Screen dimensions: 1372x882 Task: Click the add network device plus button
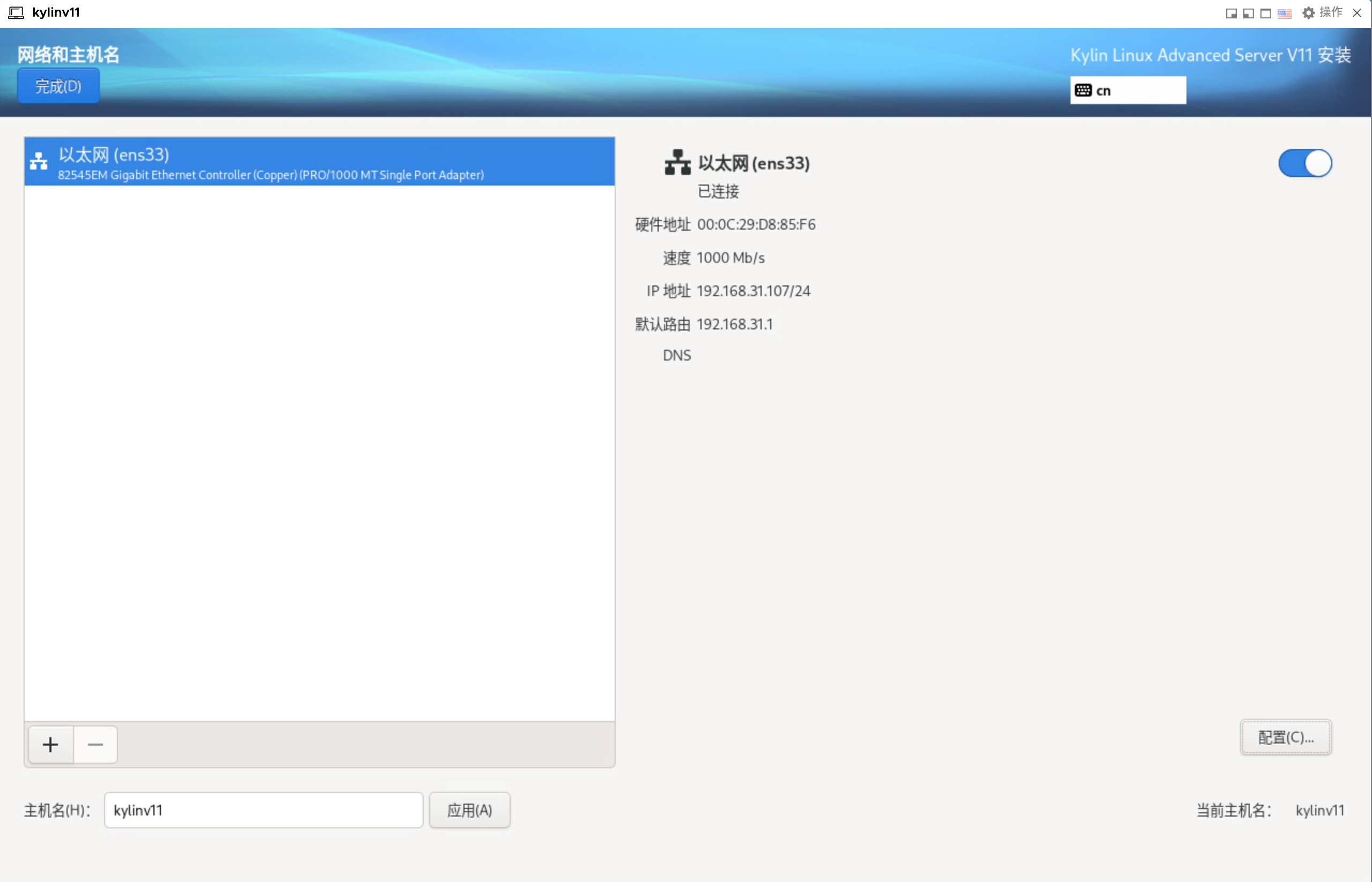point(50,745)
